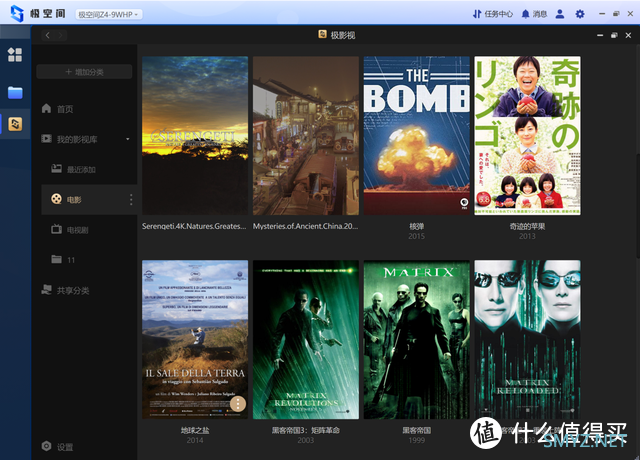
Task: Open category named 11
Action: click(x=71, y=260)
